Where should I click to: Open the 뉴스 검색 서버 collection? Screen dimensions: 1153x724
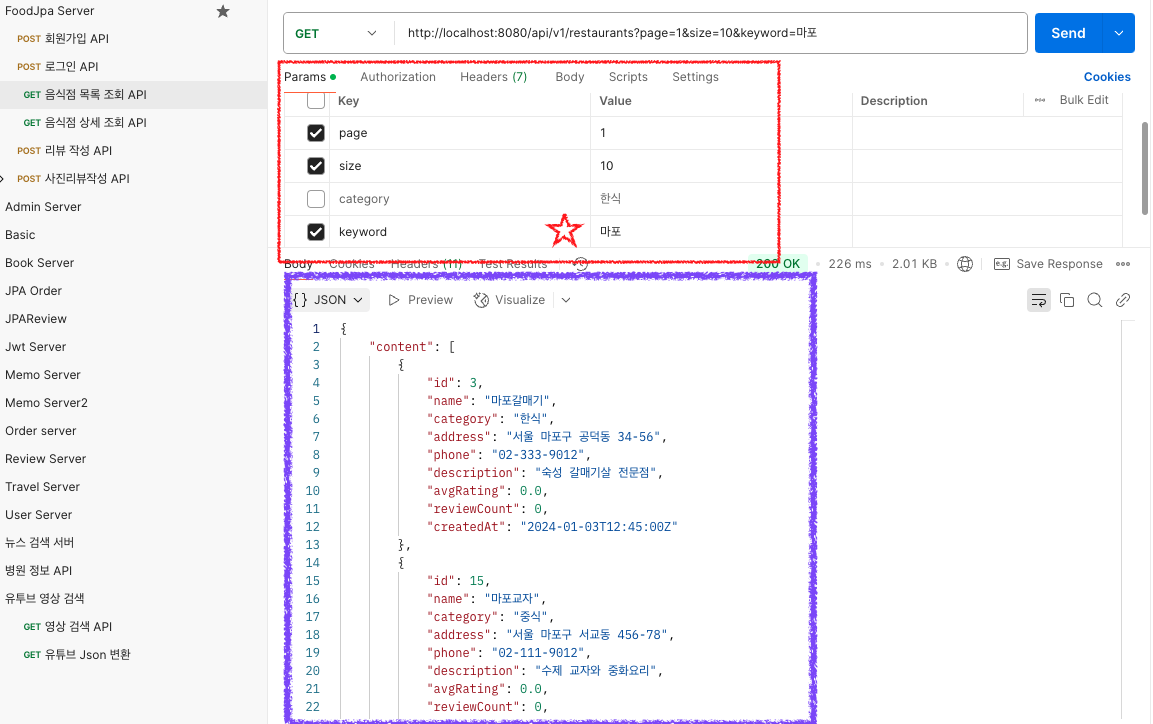pos(40,542)
